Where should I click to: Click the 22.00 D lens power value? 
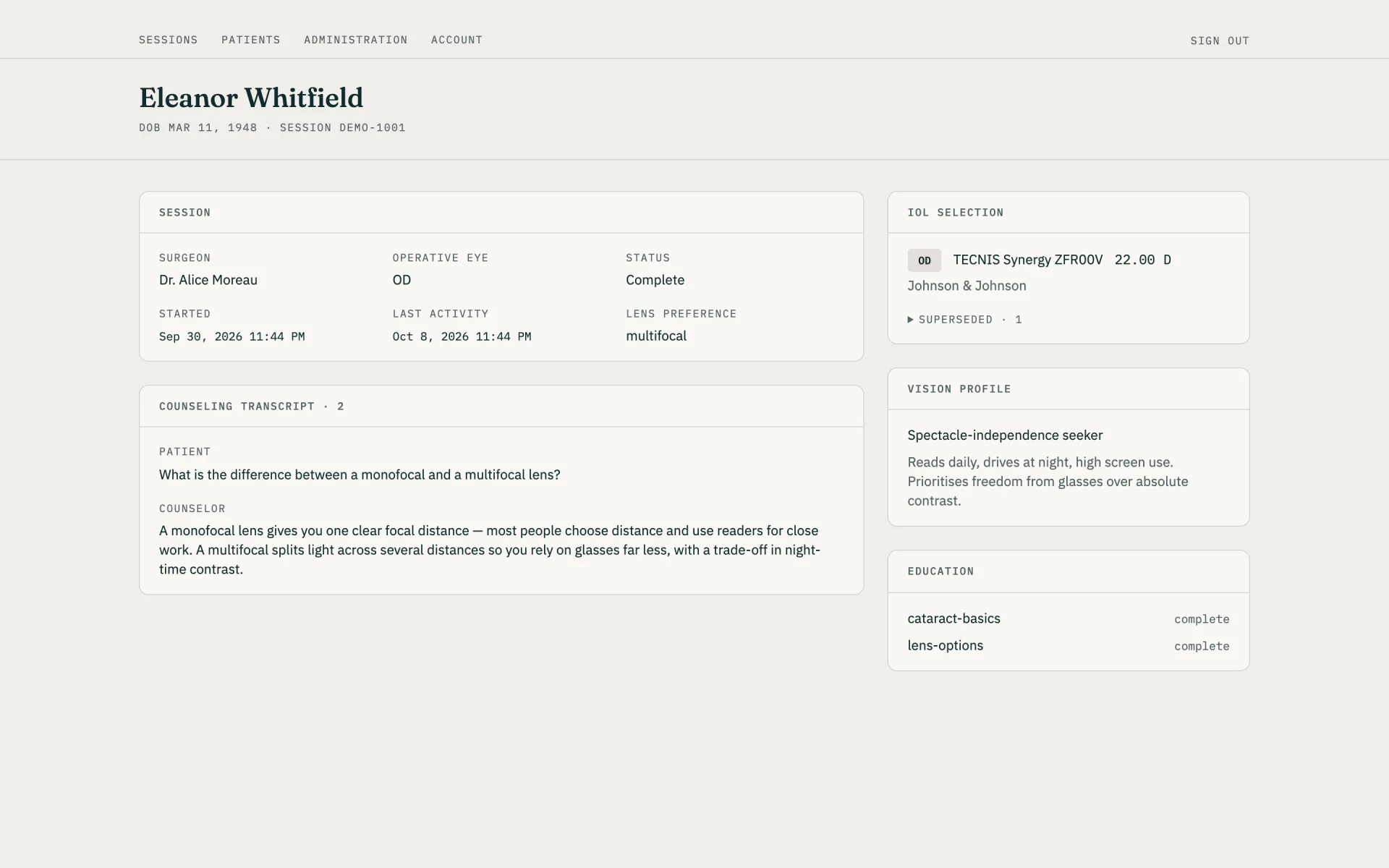click(1142, 260)
